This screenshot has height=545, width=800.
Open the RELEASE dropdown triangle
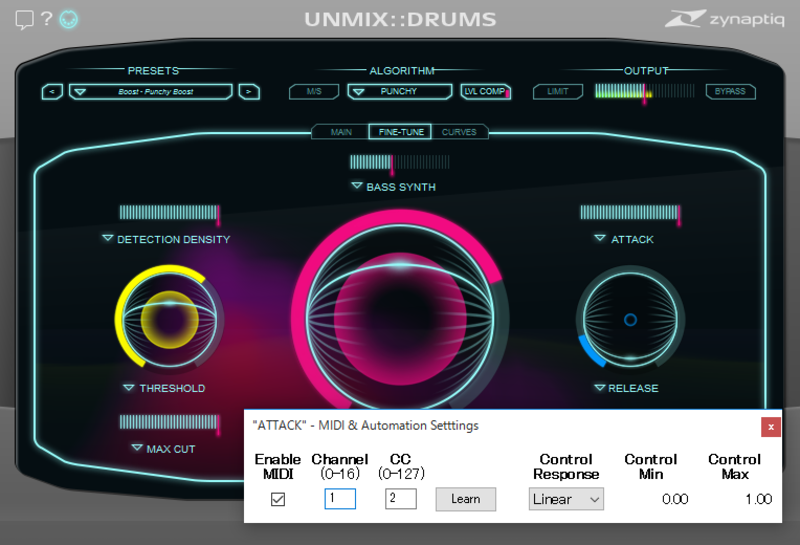[x=600, y=388]
